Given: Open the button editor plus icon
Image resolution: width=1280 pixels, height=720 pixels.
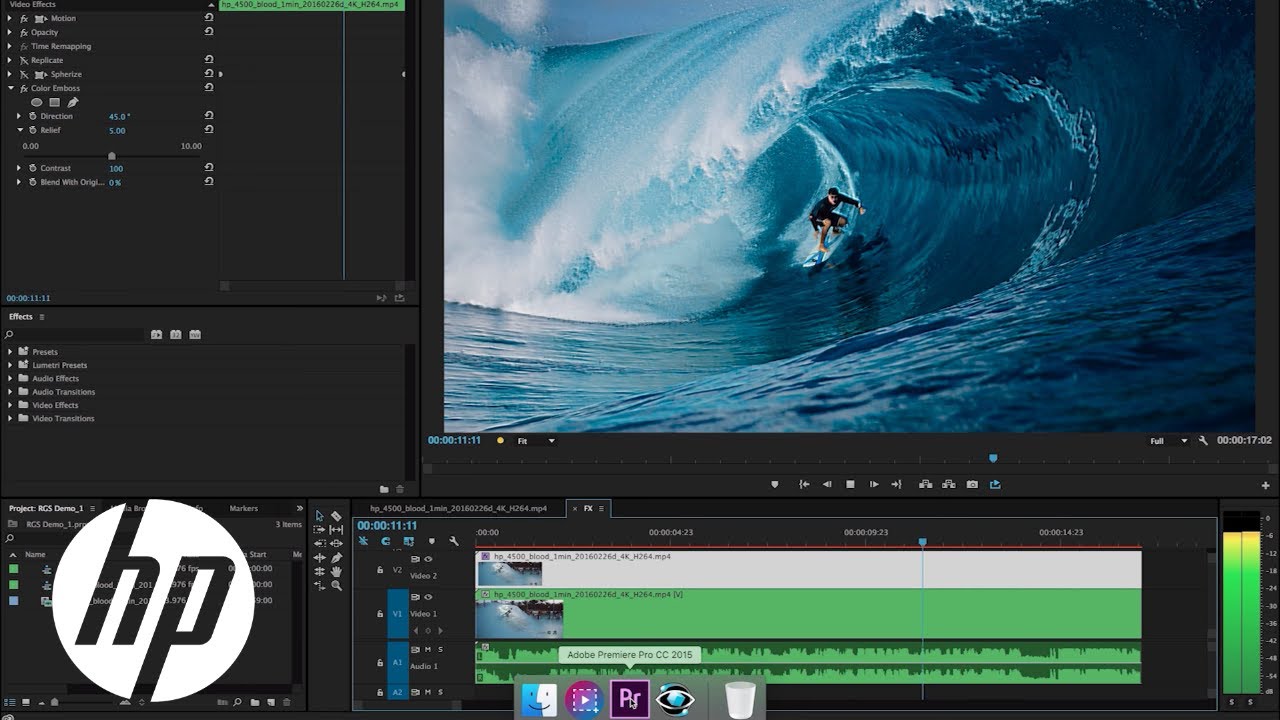Looking at the screenshot, I should (1265, 485).
